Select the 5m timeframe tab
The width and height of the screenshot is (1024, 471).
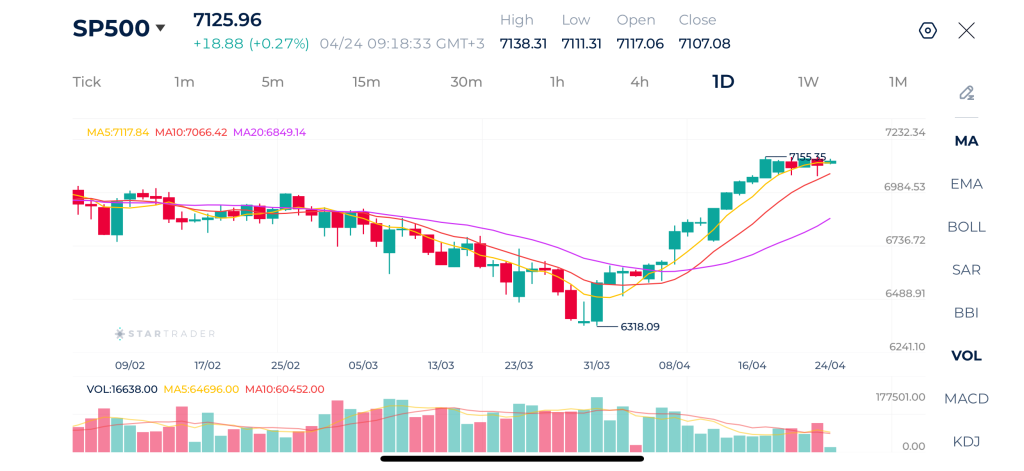[273, 82]
